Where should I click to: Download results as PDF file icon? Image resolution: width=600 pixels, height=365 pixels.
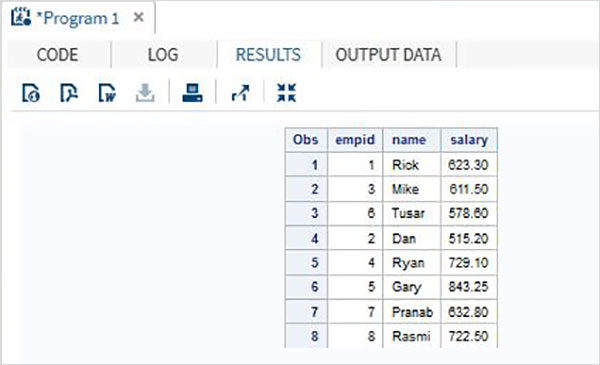(69, 93)
